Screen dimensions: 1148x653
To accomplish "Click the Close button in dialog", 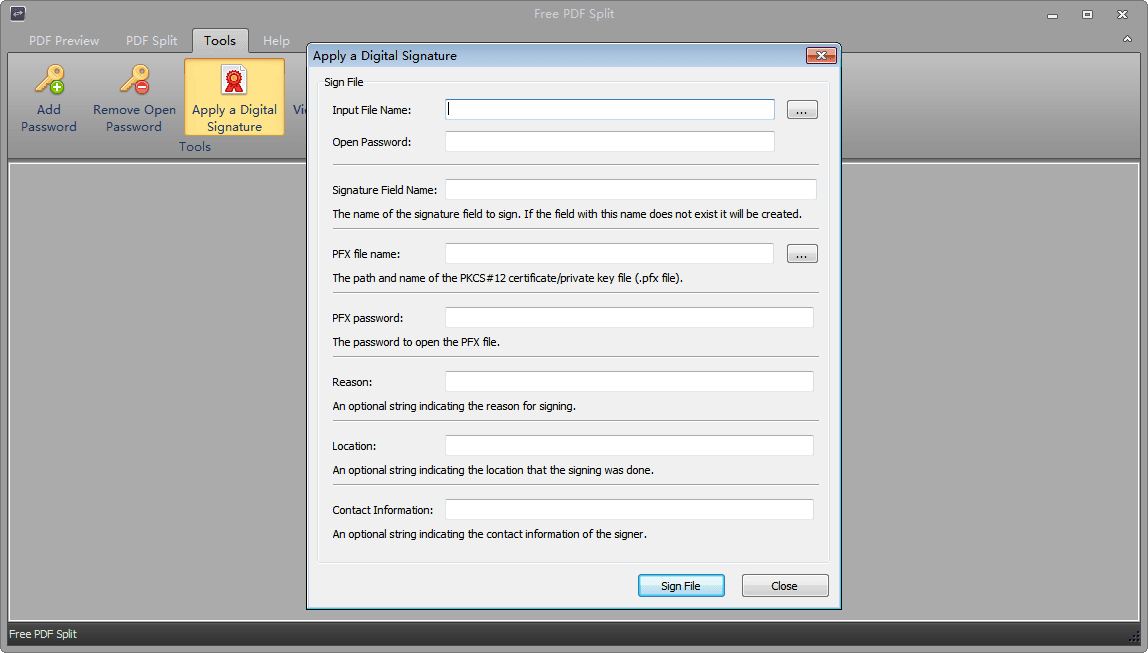I will click(785, 586).
